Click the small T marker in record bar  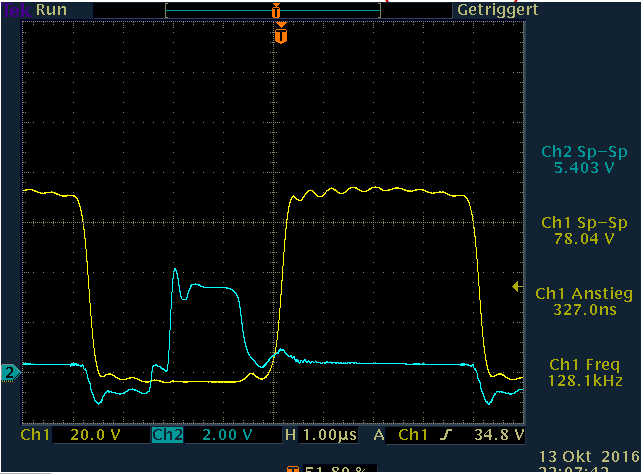pyautogui.click(x=275, y=10)
